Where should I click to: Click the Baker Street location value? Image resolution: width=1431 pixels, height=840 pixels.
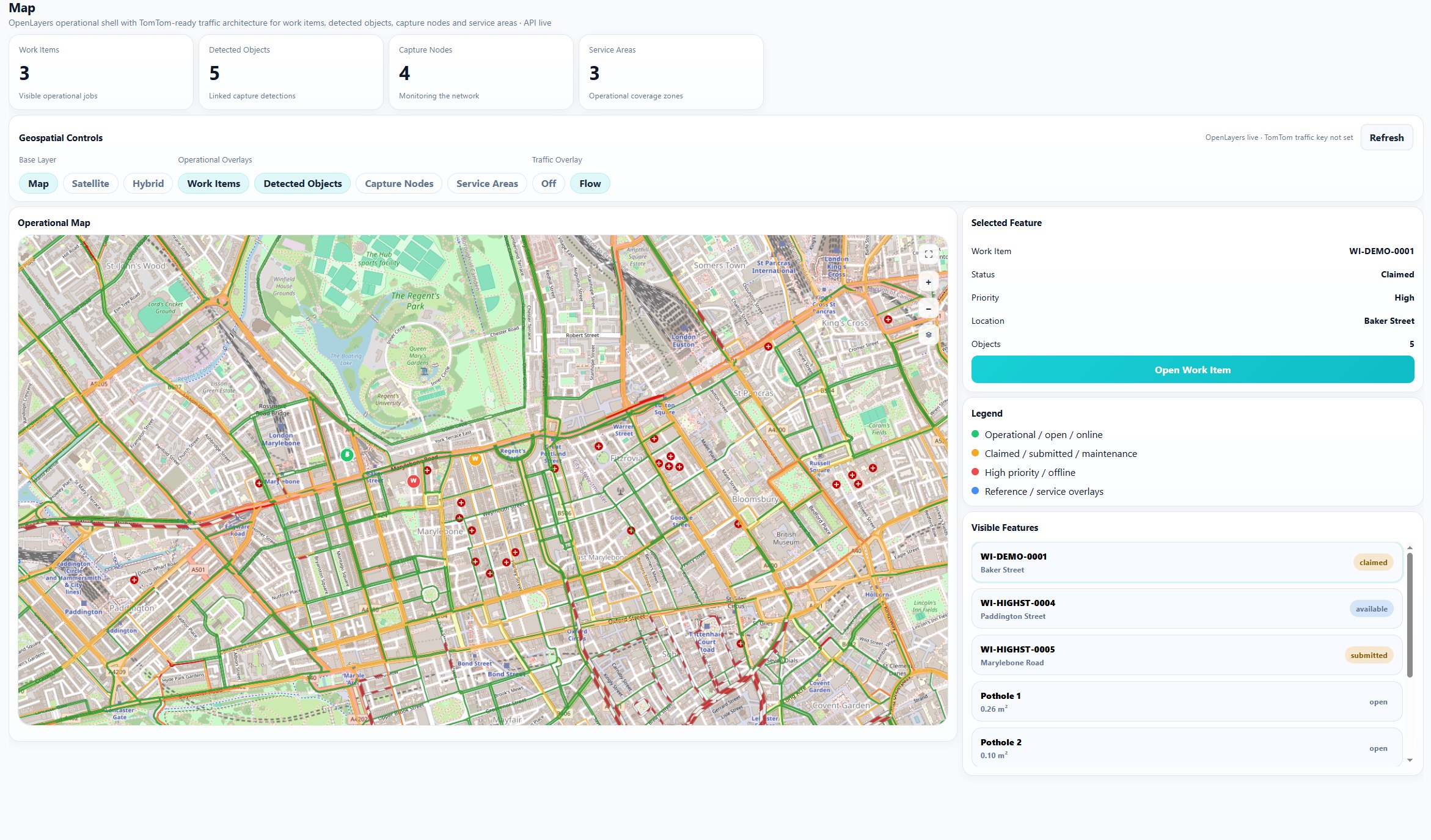click(x=1389, y=321)
